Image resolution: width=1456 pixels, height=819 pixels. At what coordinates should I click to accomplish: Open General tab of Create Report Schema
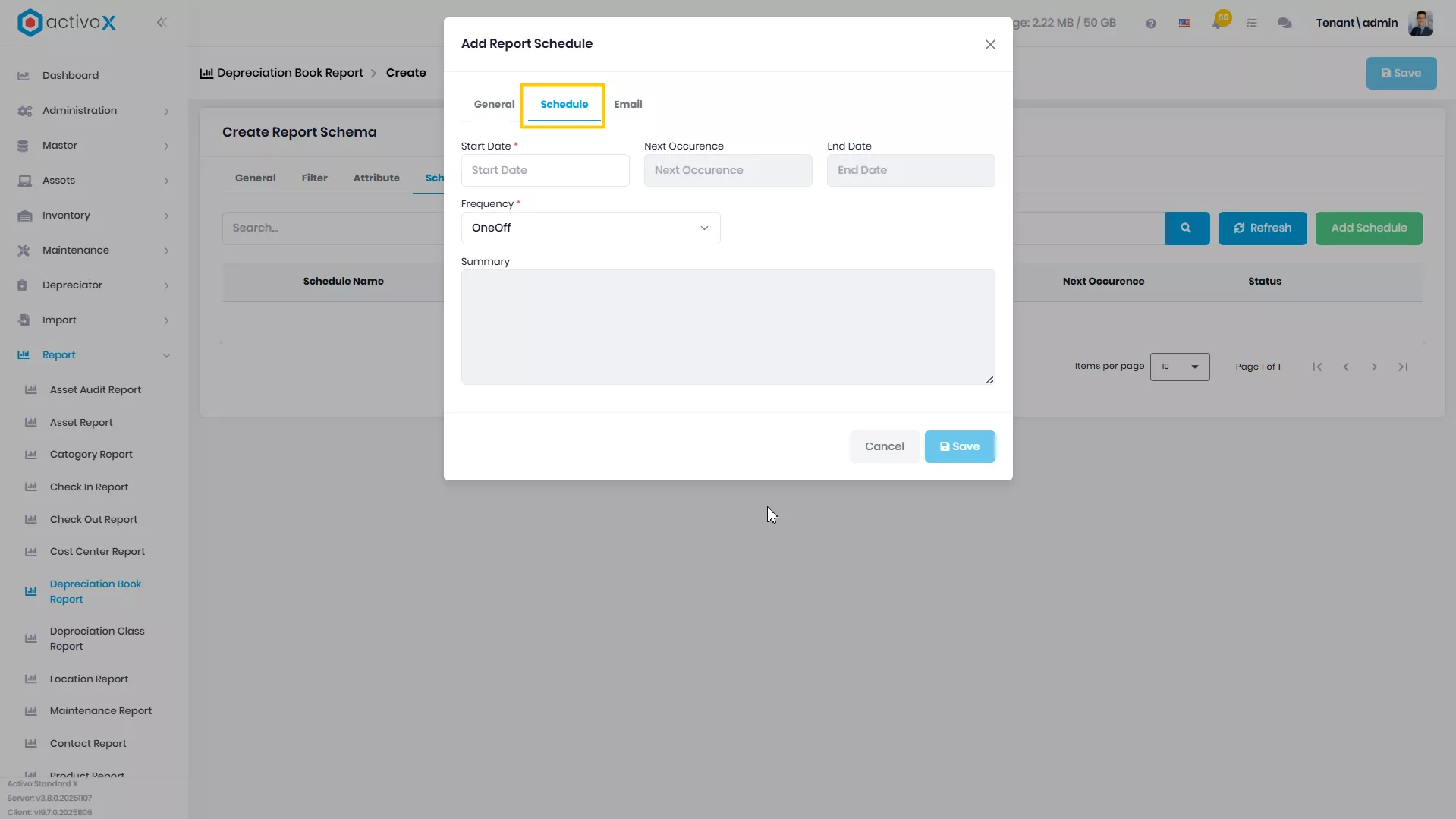pos(255,178)
